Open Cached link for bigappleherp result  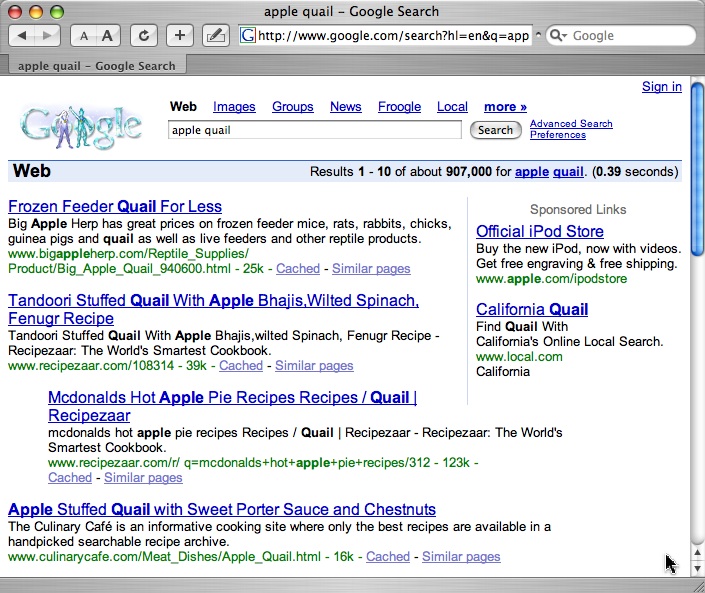pyautogui.click(x=298, y=268)
